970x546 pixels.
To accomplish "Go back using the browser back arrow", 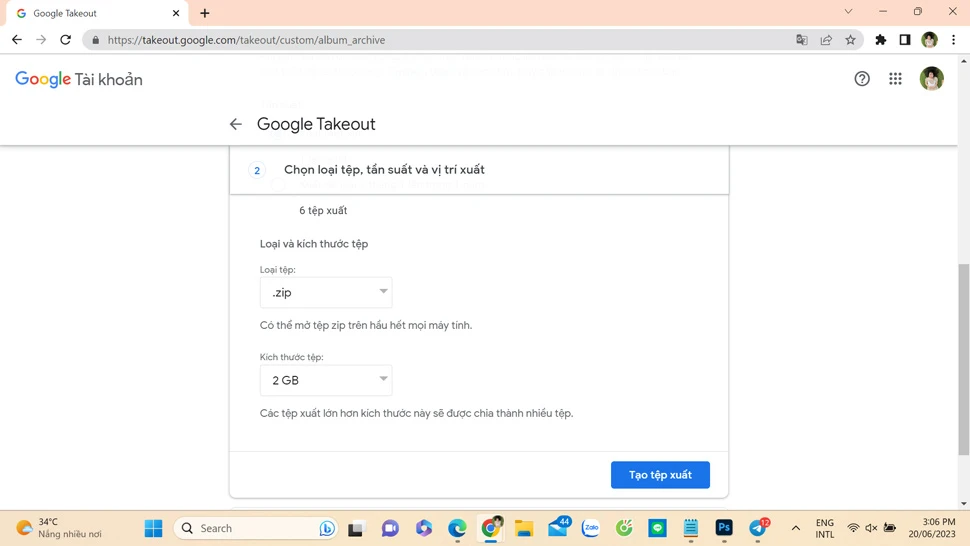I will tap(17, 40).
